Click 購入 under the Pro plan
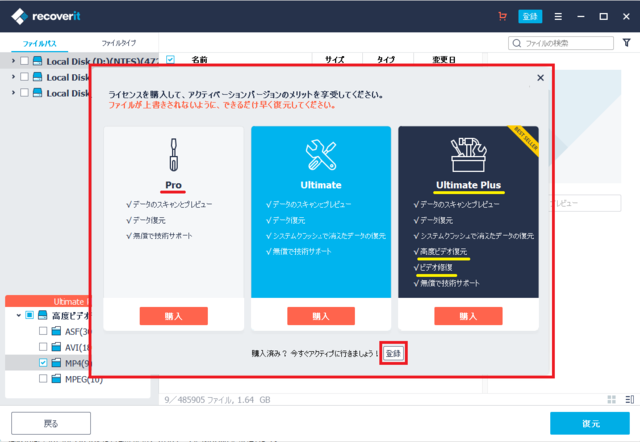 point(173,316)
